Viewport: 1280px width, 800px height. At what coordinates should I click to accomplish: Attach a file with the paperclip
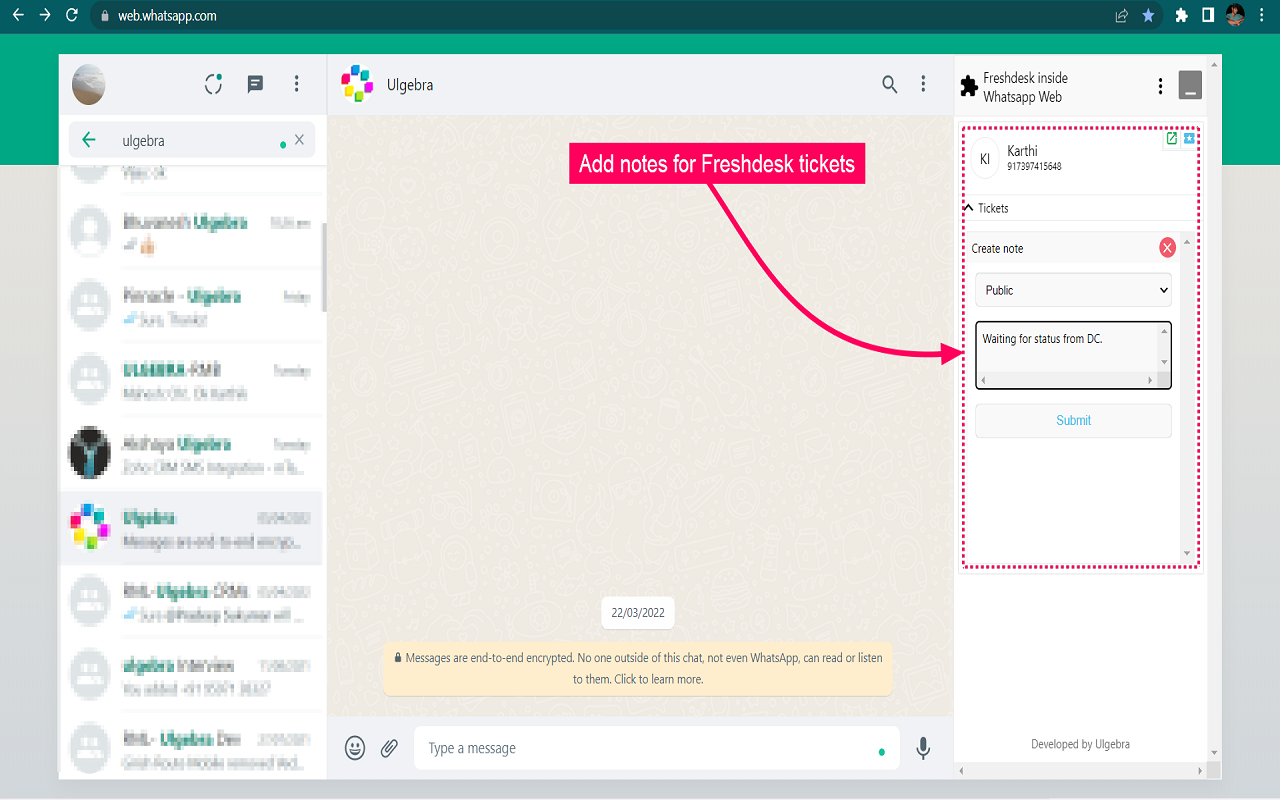coord(390,748)
